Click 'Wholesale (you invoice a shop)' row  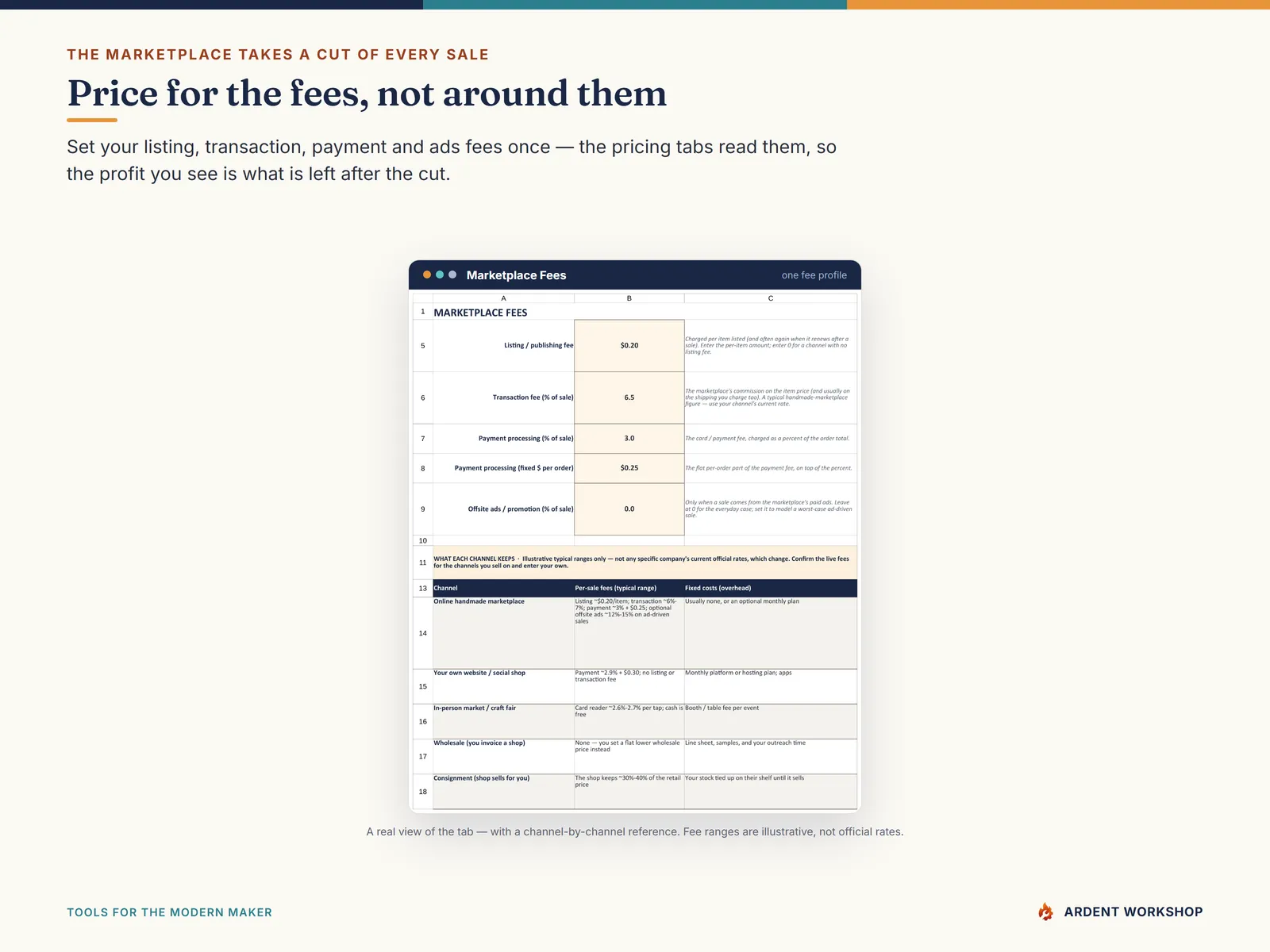click(645, 756)
